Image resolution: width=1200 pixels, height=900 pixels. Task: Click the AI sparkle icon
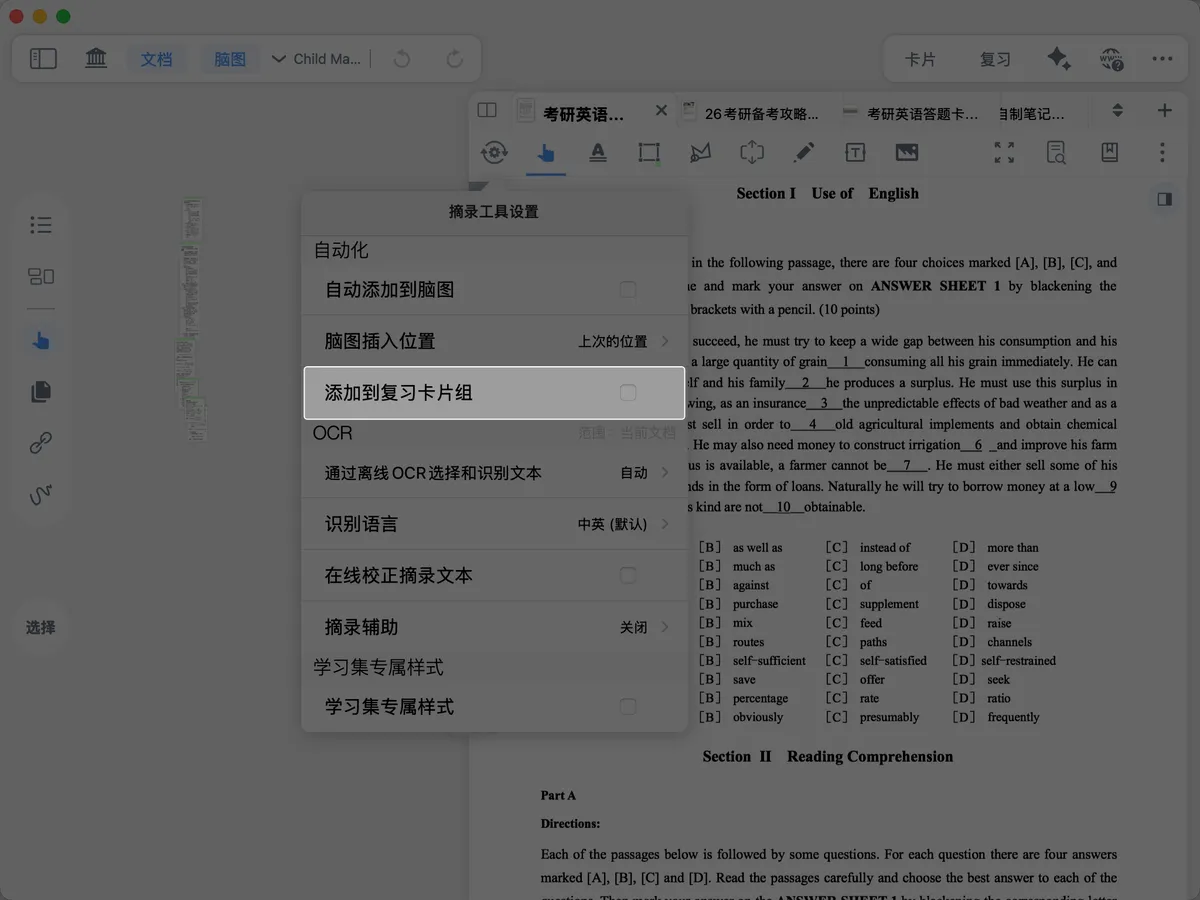[1059, 59]
